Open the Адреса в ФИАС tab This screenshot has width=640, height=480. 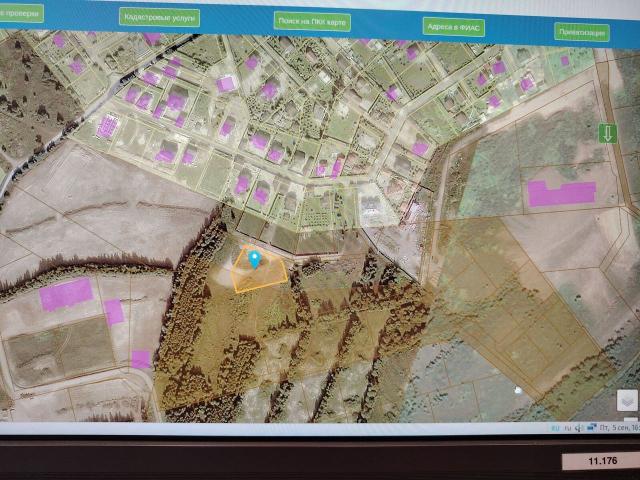tap(453, 26)
